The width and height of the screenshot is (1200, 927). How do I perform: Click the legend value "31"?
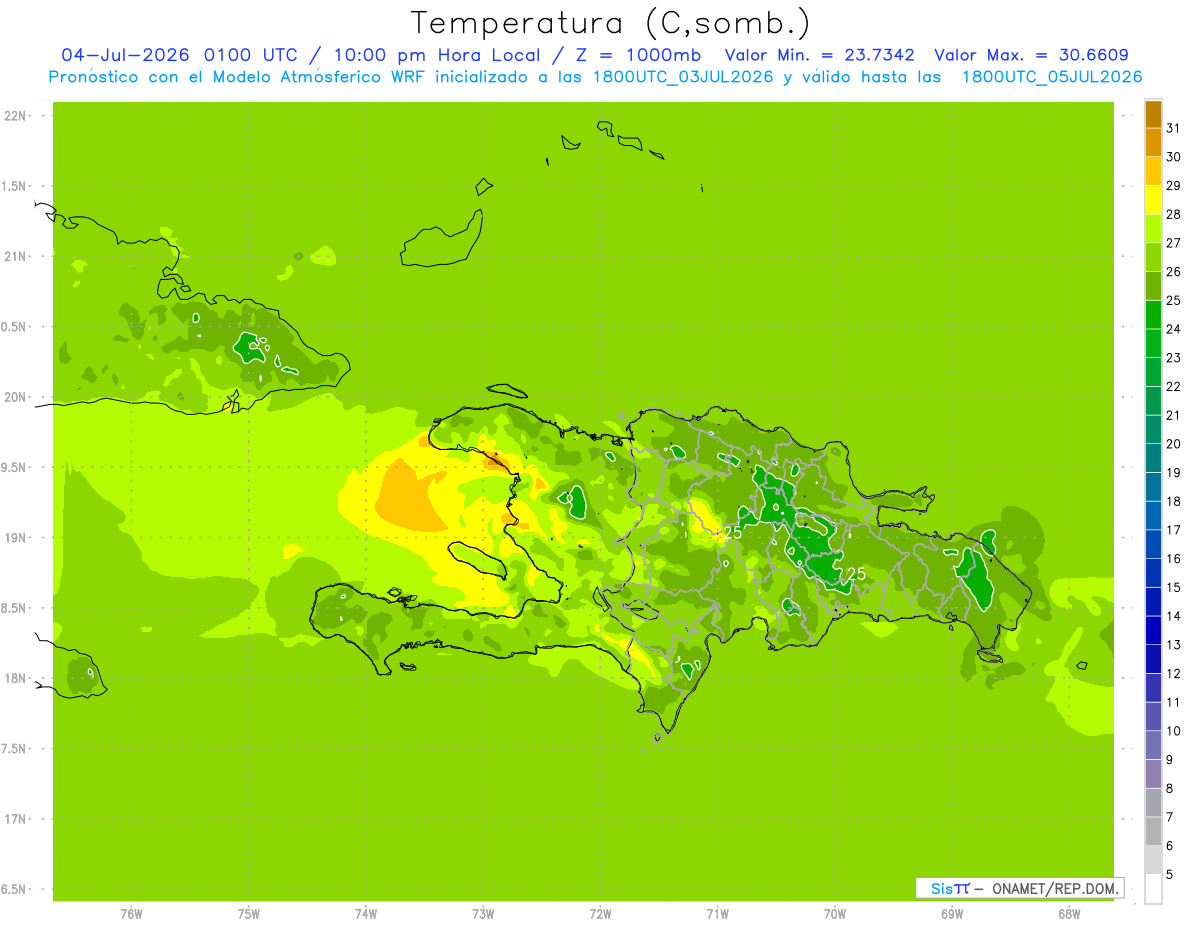[x=1174, y=128]
